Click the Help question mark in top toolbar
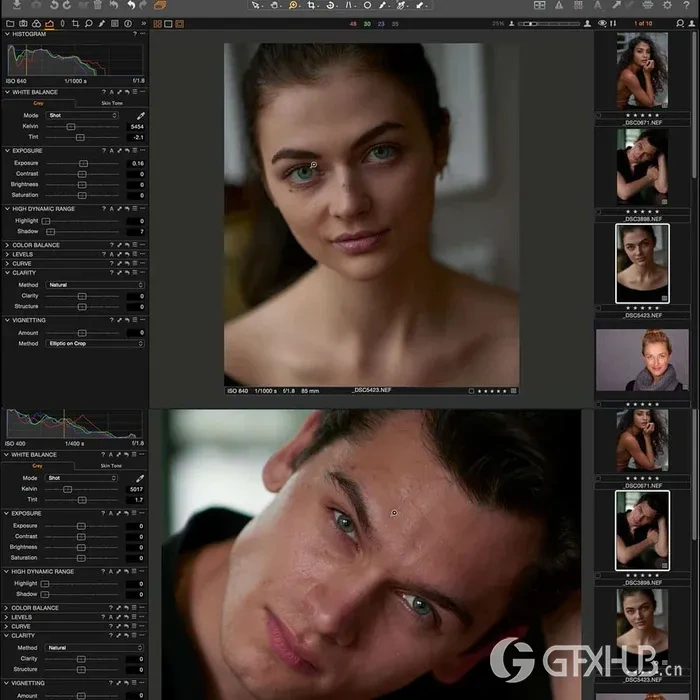The width and height of the screenshot is (700, 700). (x=687, y=5)
